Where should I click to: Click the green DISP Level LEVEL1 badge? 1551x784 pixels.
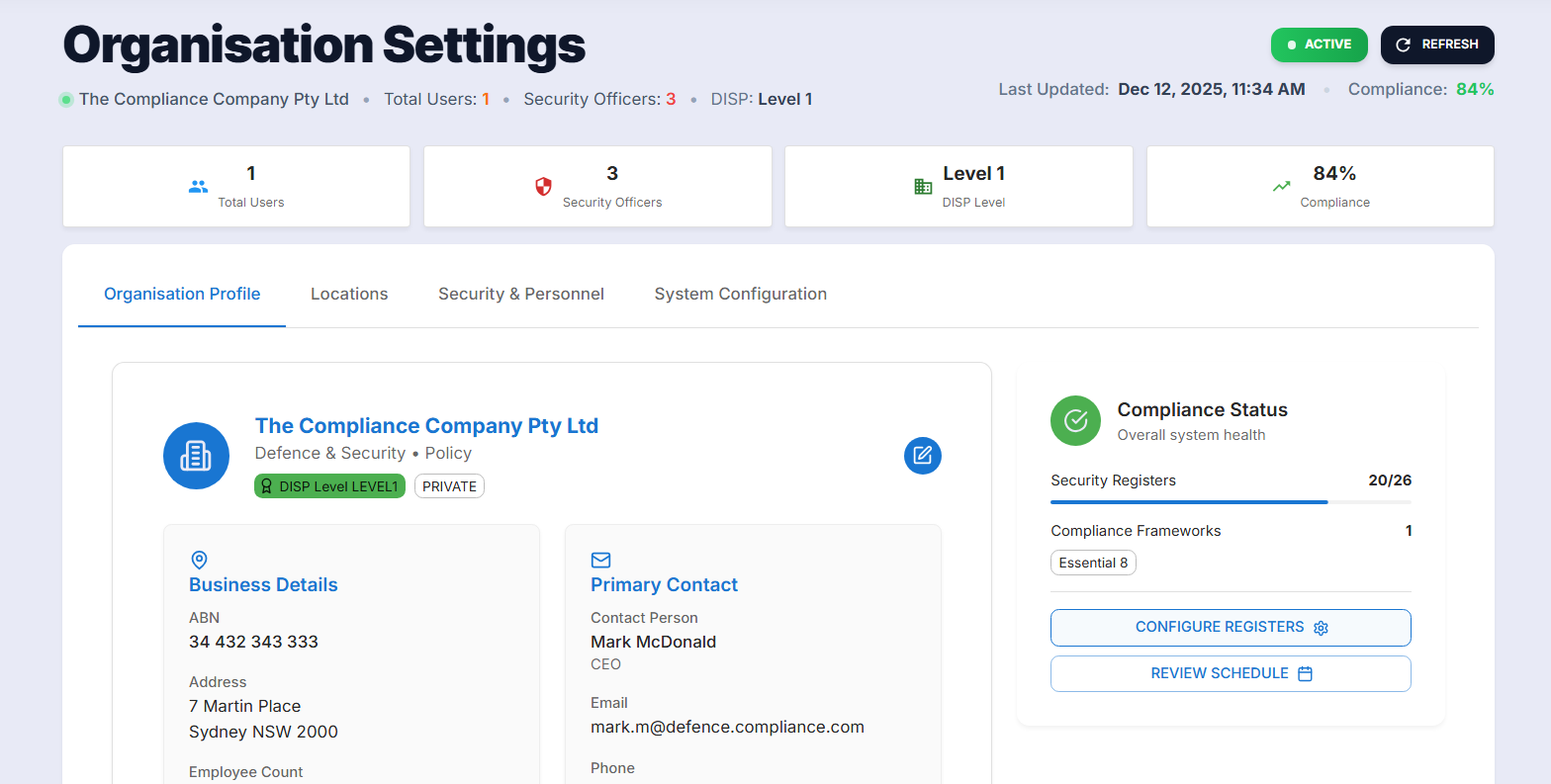(329, 486)
